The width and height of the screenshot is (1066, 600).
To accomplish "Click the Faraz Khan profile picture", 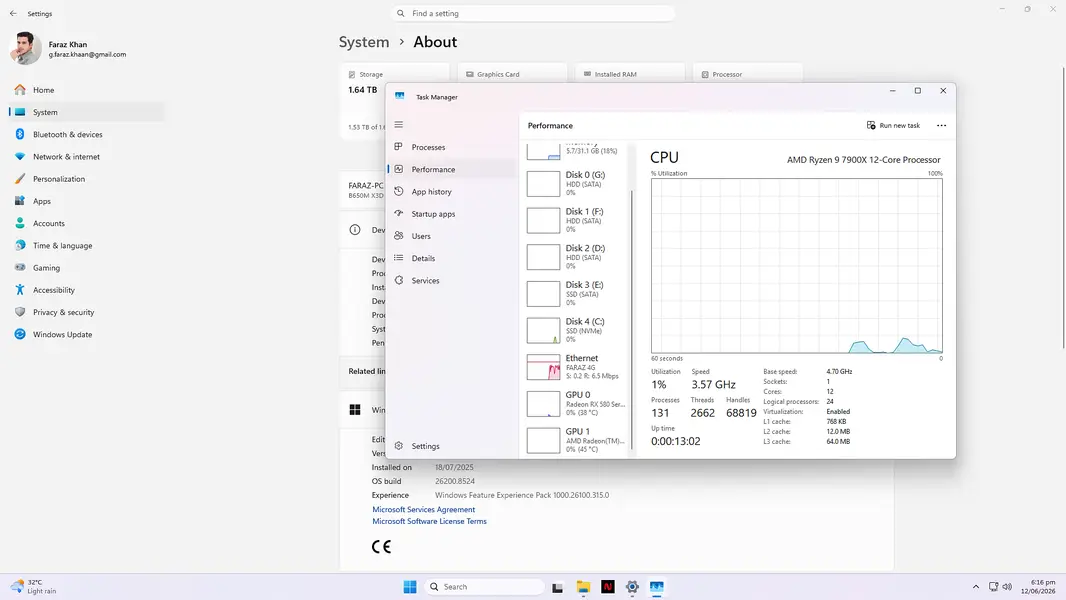I will coord(26,48).
